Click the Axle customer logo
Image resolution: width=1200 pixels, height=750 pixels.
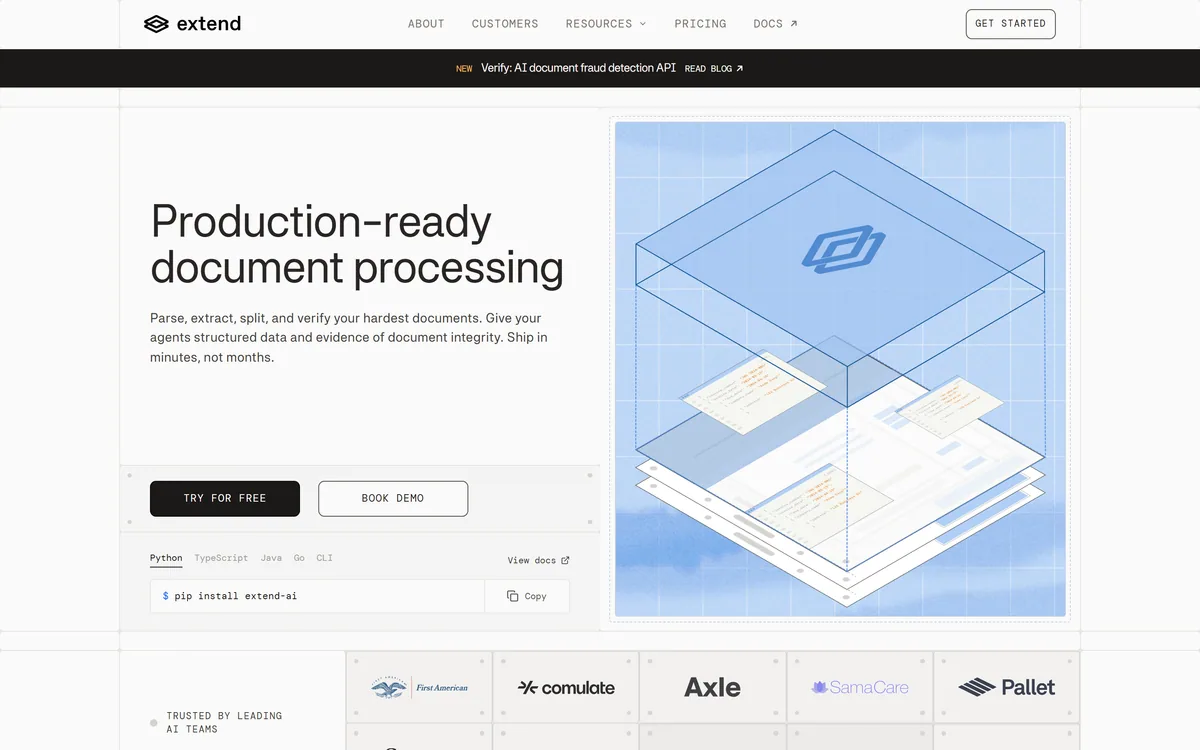tap(713, 687)
